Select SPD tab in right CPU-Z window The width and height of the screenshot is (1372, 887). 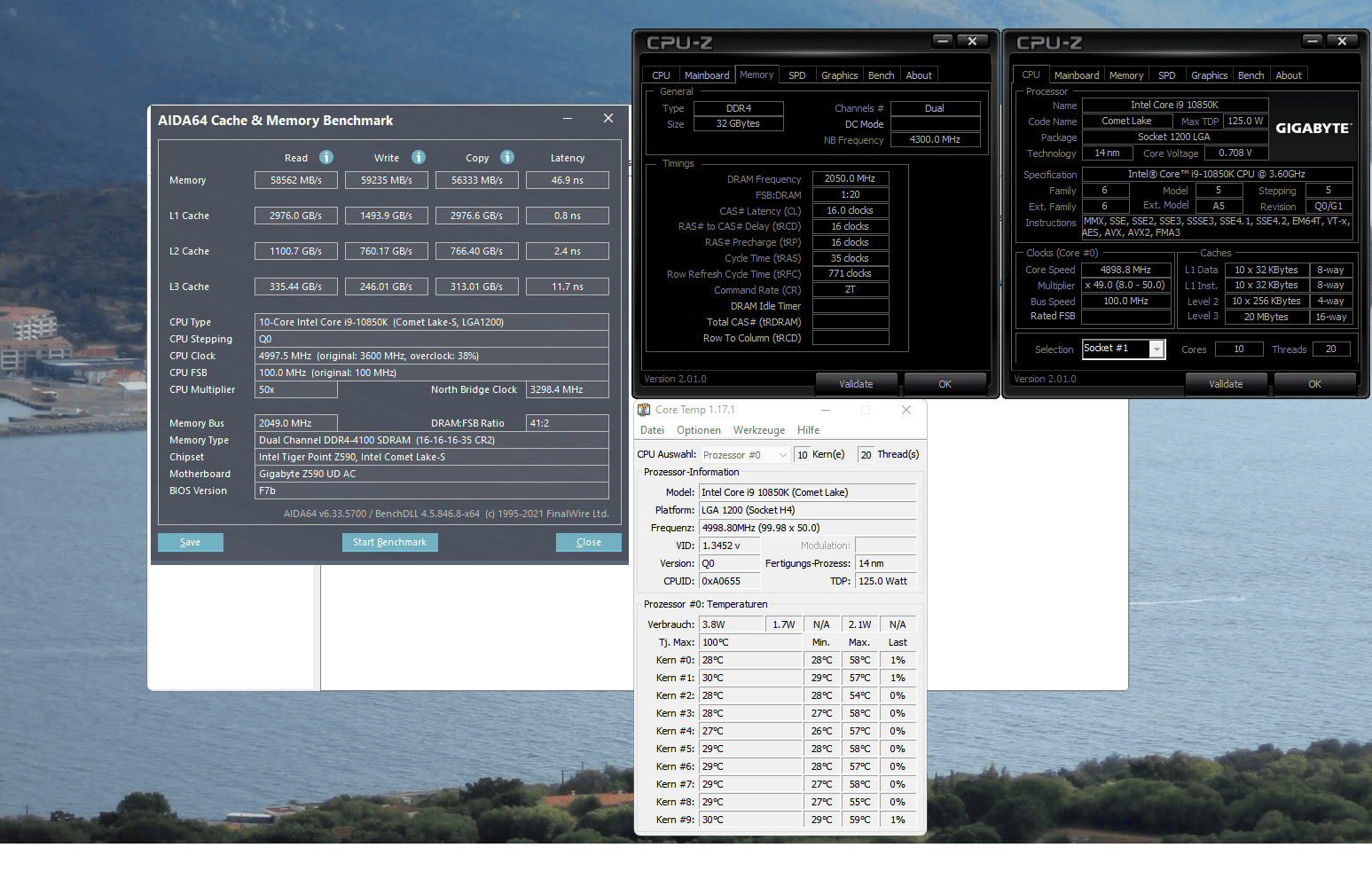(1167, 75)
